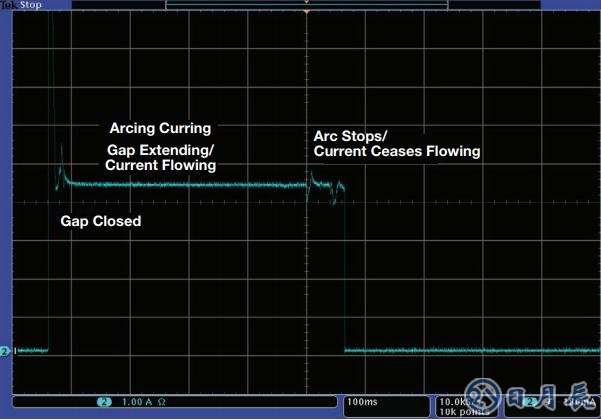Select the 100ms timebase readout
This screenshot has height=420, width=601.
[362, 402]
